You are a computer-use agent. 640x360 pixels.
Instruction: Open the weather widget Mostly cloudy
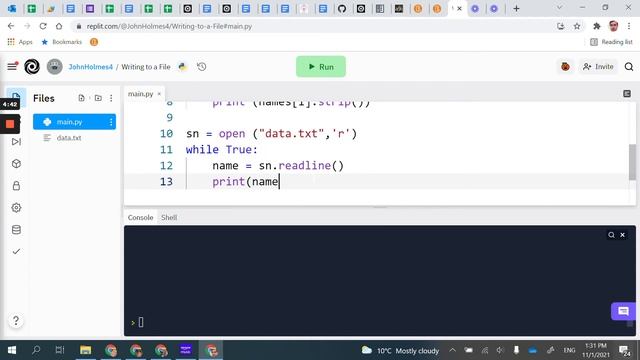(400, 350)
